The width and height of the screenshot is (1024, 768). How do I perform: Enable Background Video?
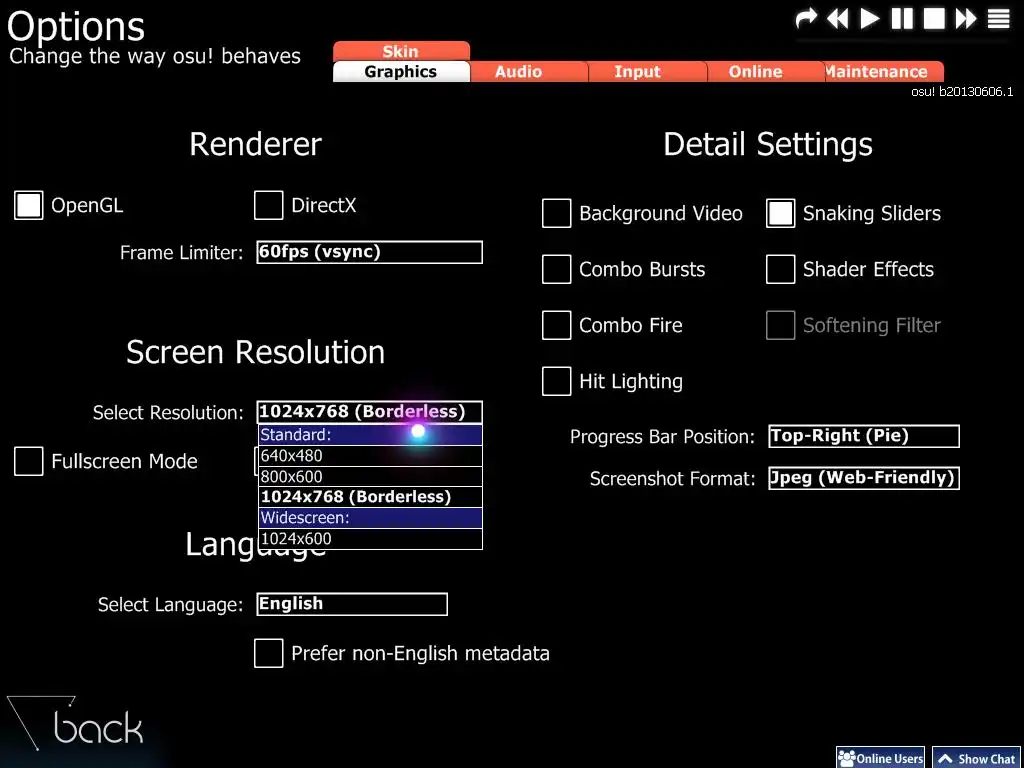coord(556,214)
